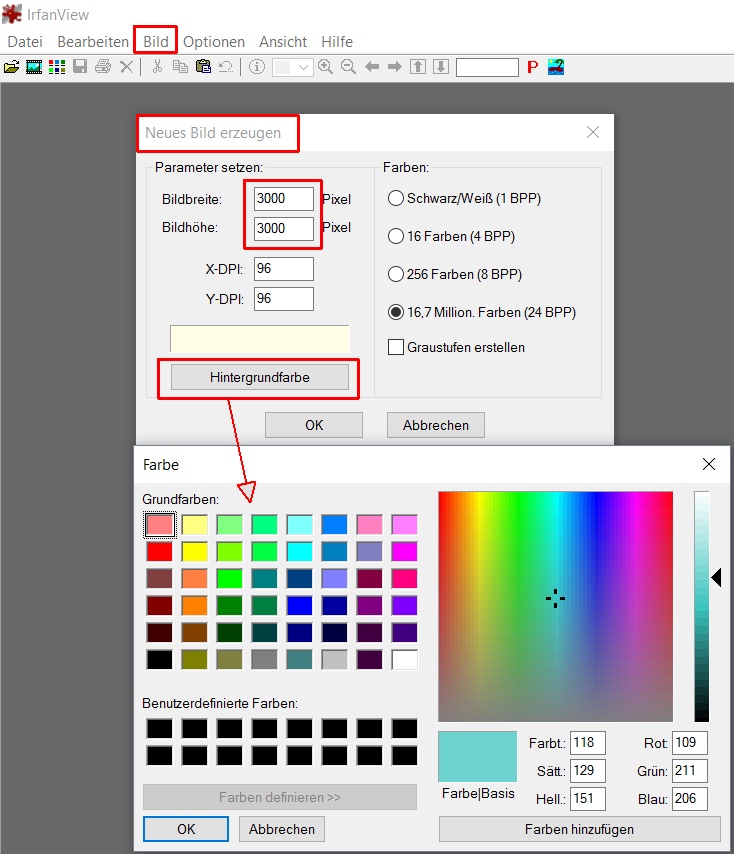Click the luminance slider arrow
Image resolution: width=734 pixels, height=854 pixels.
(716, 577)
